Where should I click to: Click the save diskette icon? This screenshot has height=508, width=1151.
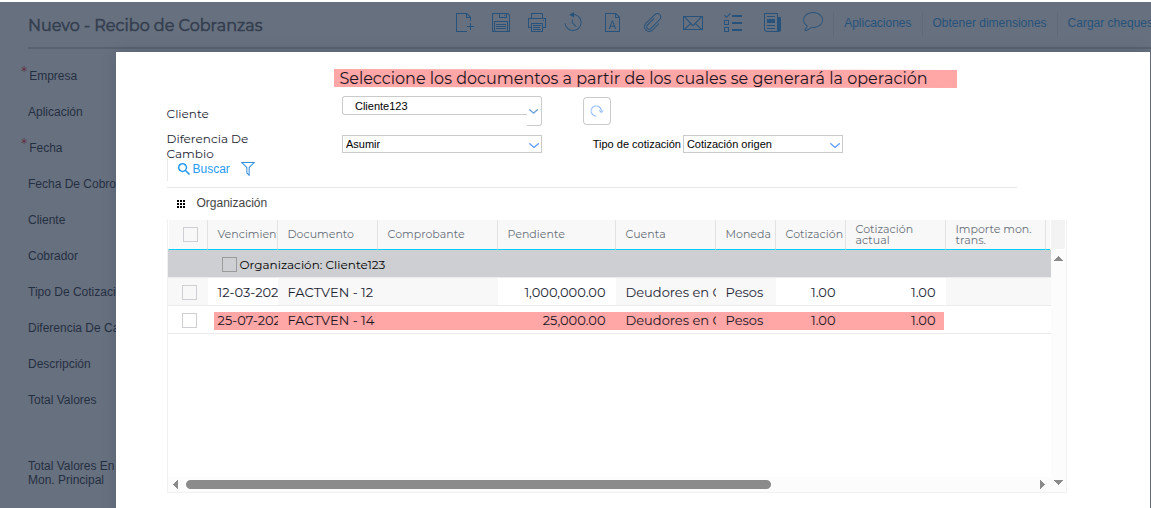pyautogui.click(x=501, y=23)
